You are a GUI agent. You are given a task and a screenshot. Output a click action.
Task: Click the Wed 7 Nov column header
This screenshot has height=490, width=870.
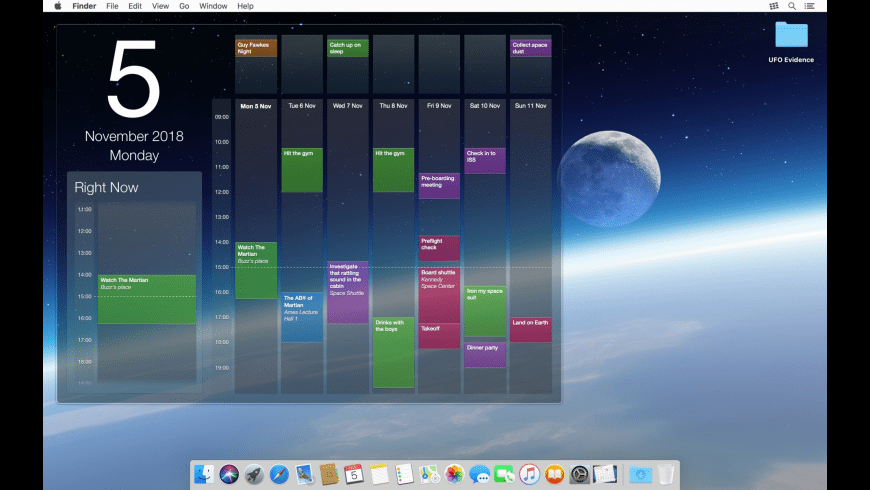347,106
